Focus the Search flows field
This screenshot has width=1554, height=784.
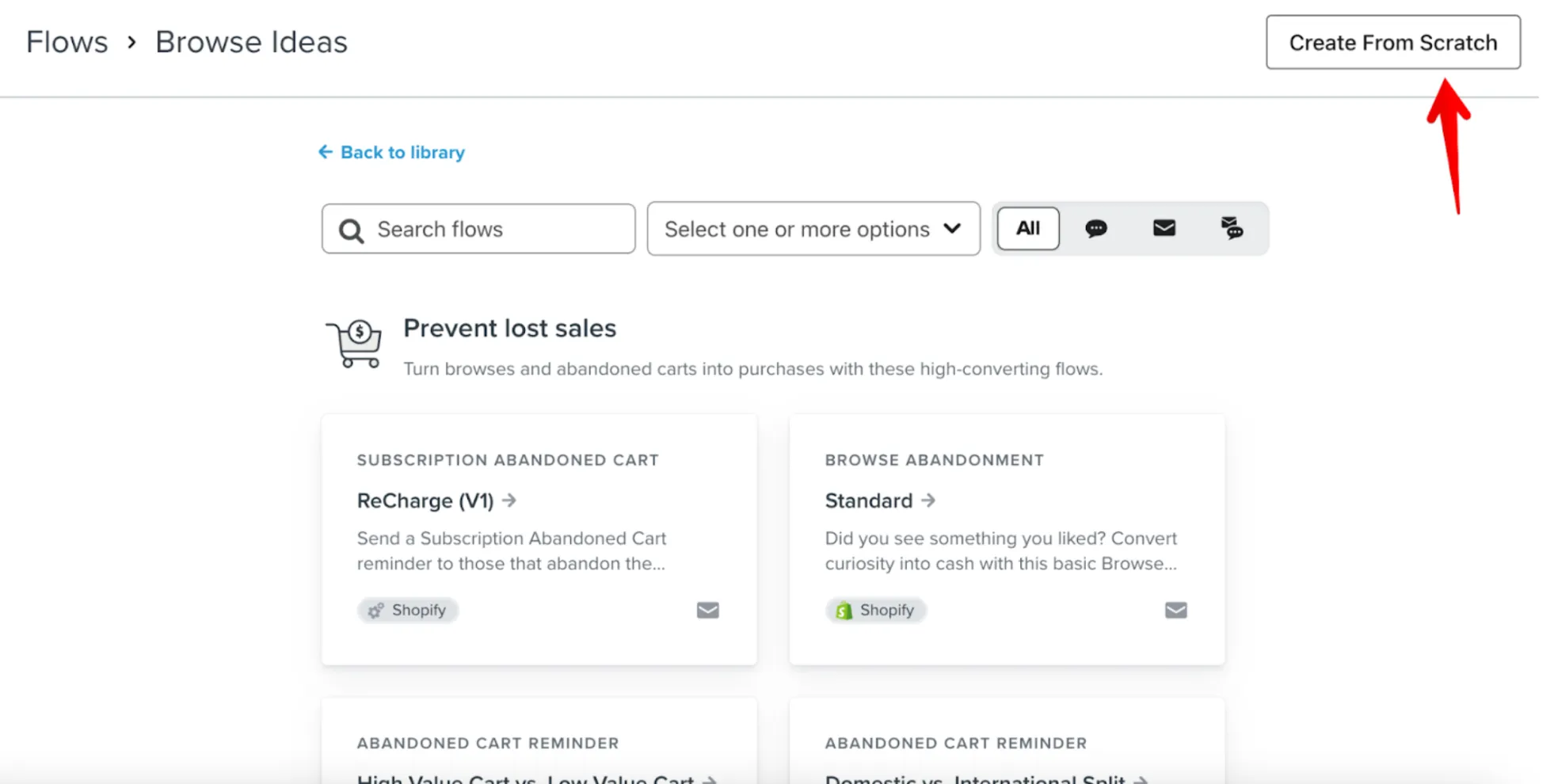click(x=478, y=229)
